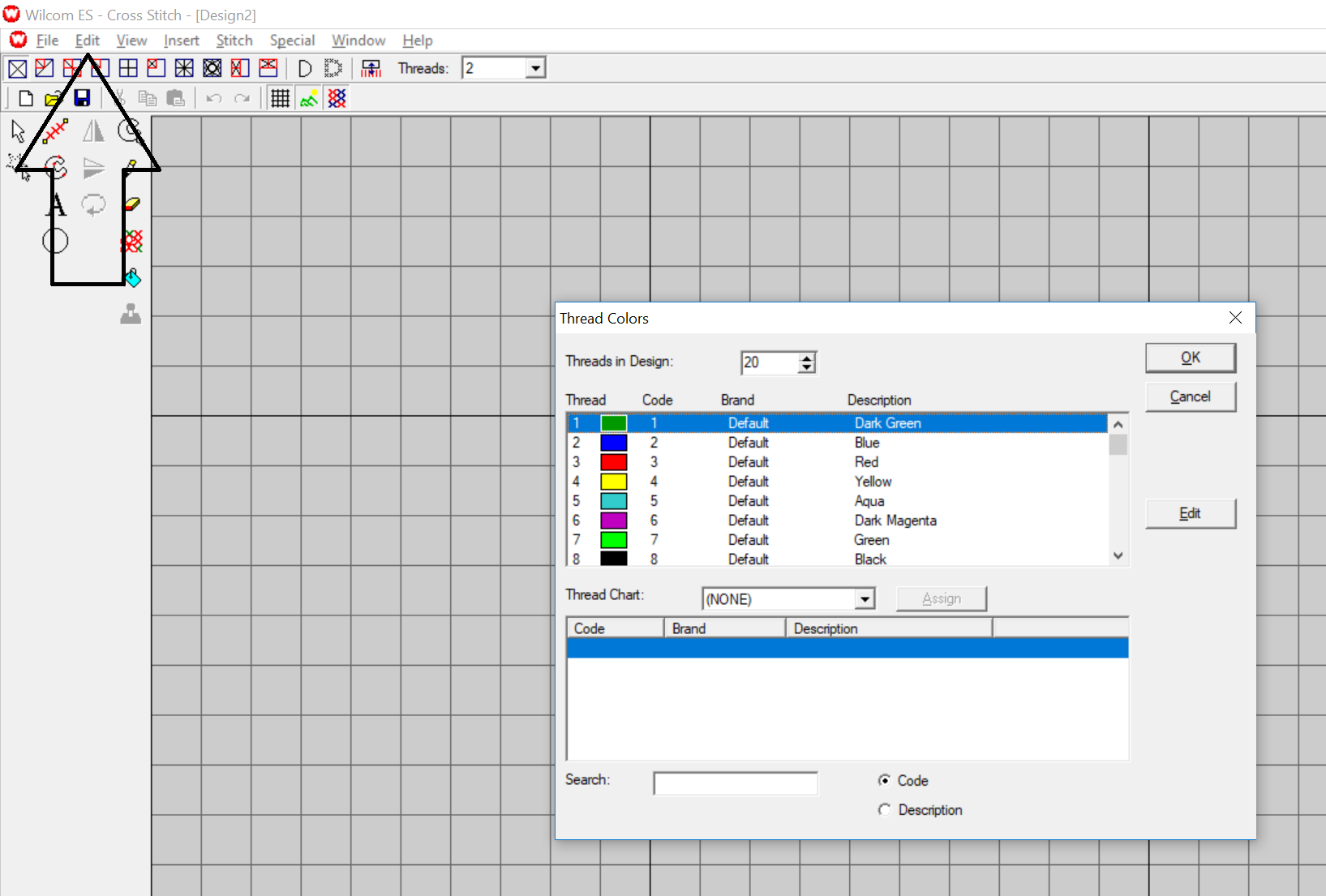Select the Red thread color swatch
The image size is (1326, 896).
pos(613,462)
